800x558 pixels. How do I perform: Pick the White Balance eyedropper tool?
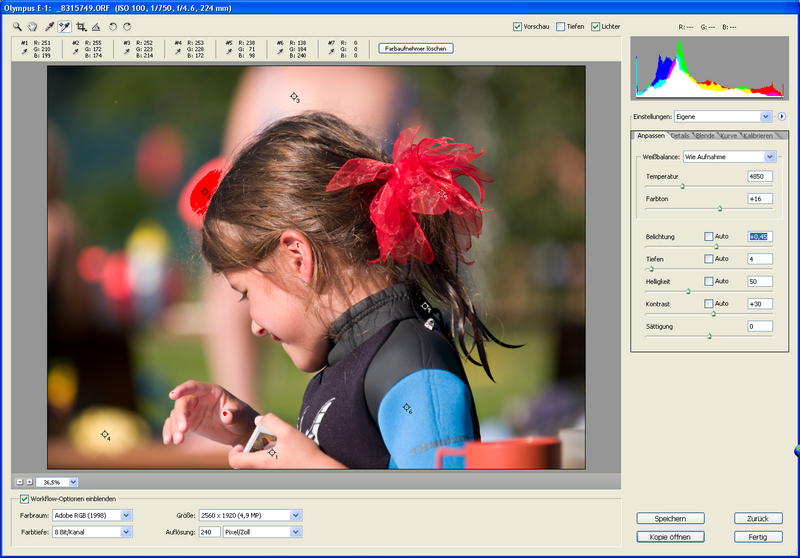49,26
